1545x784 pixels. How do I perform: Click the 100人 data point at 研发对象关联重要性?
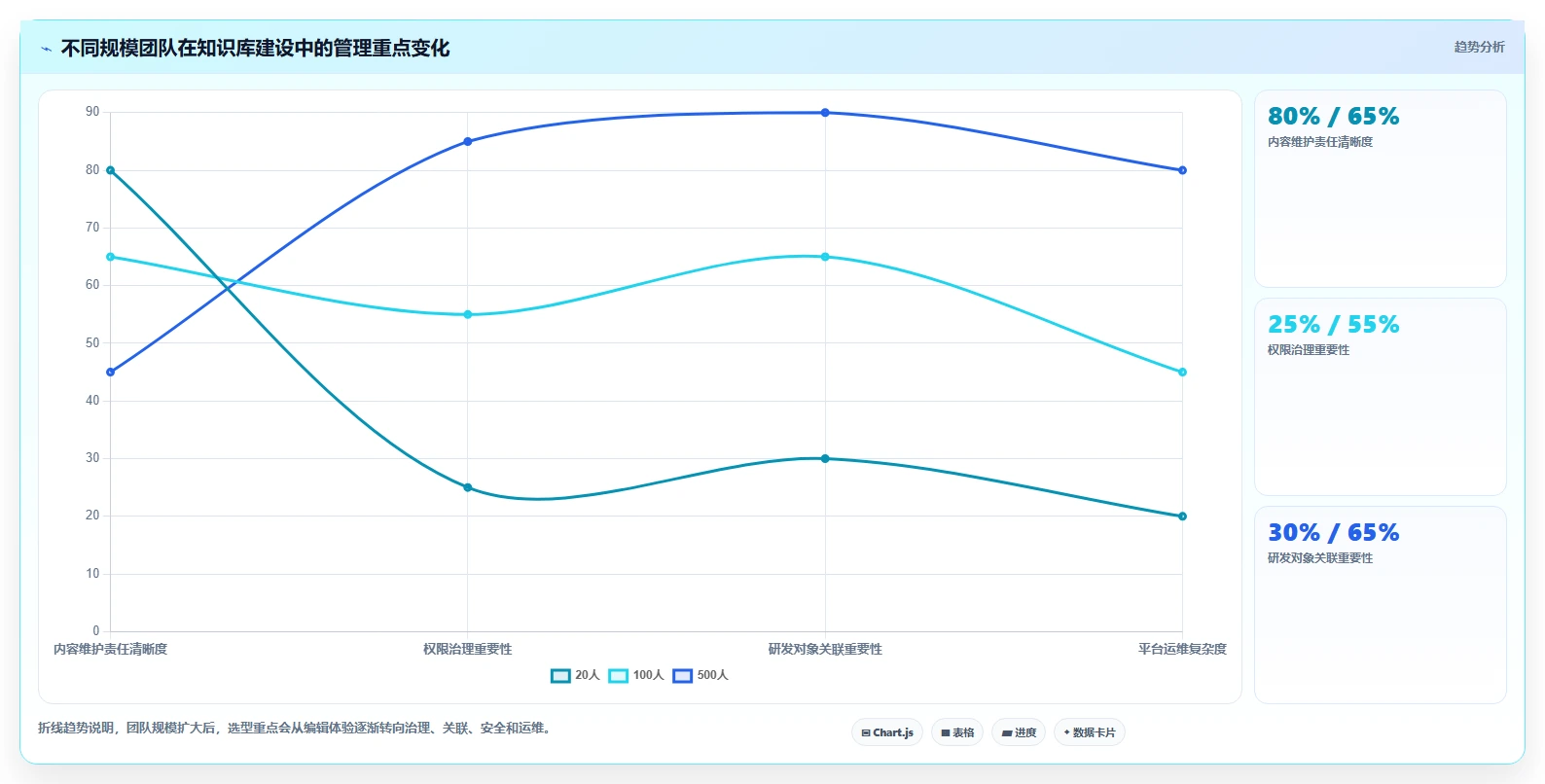pos(825,257)
